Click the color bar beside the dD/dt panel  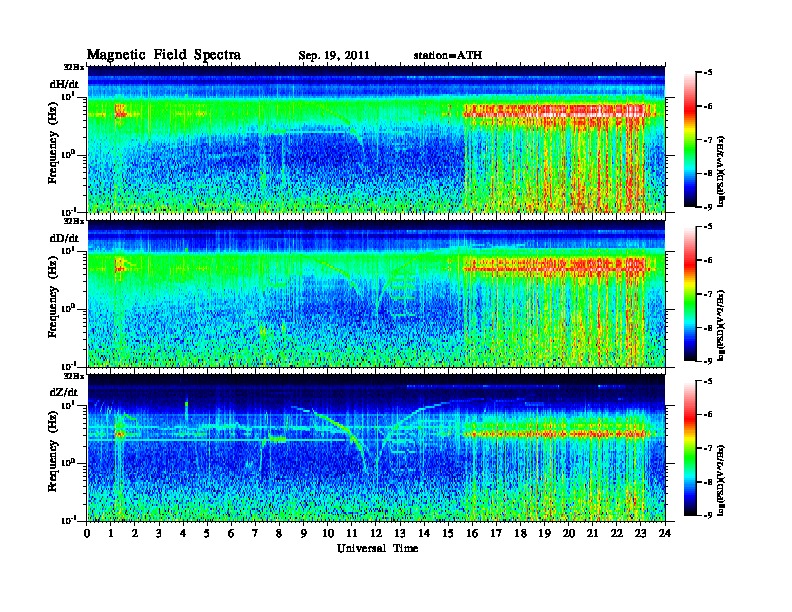coord(689,294)
